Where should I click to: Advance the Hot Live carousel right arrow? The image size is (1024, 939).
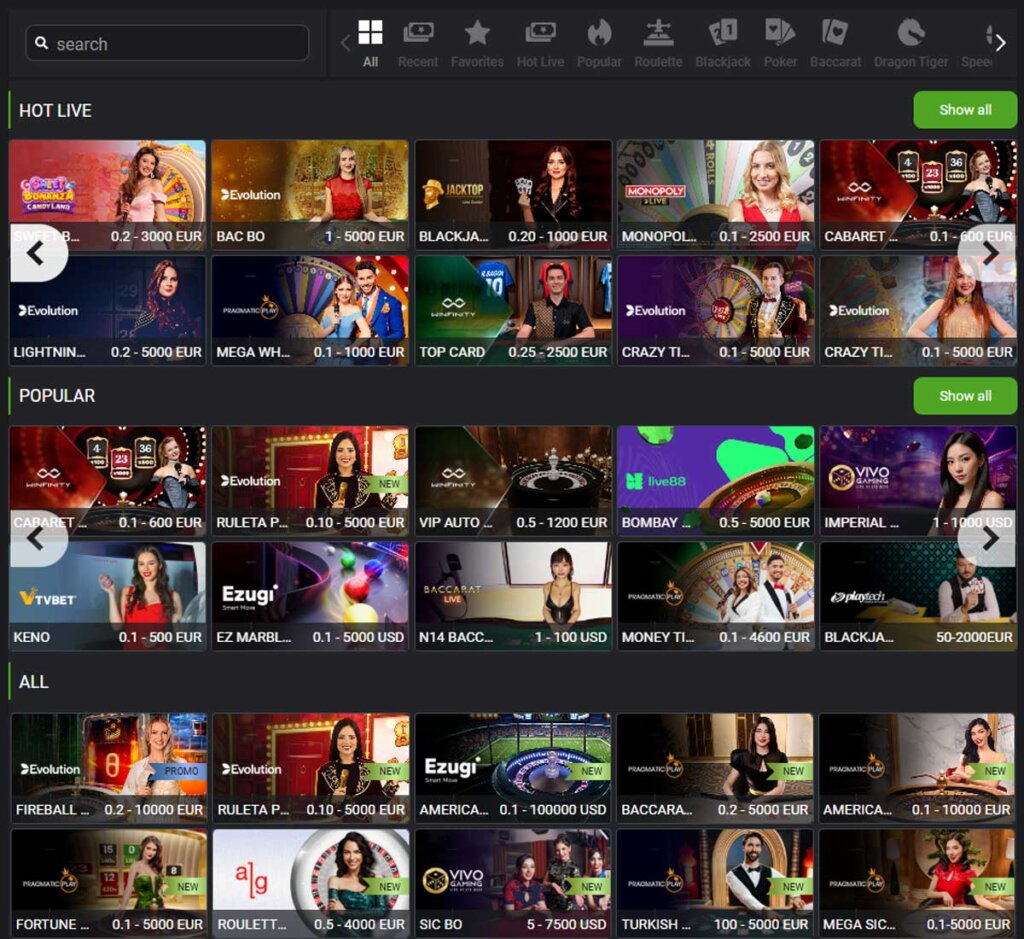coord(989,253)
